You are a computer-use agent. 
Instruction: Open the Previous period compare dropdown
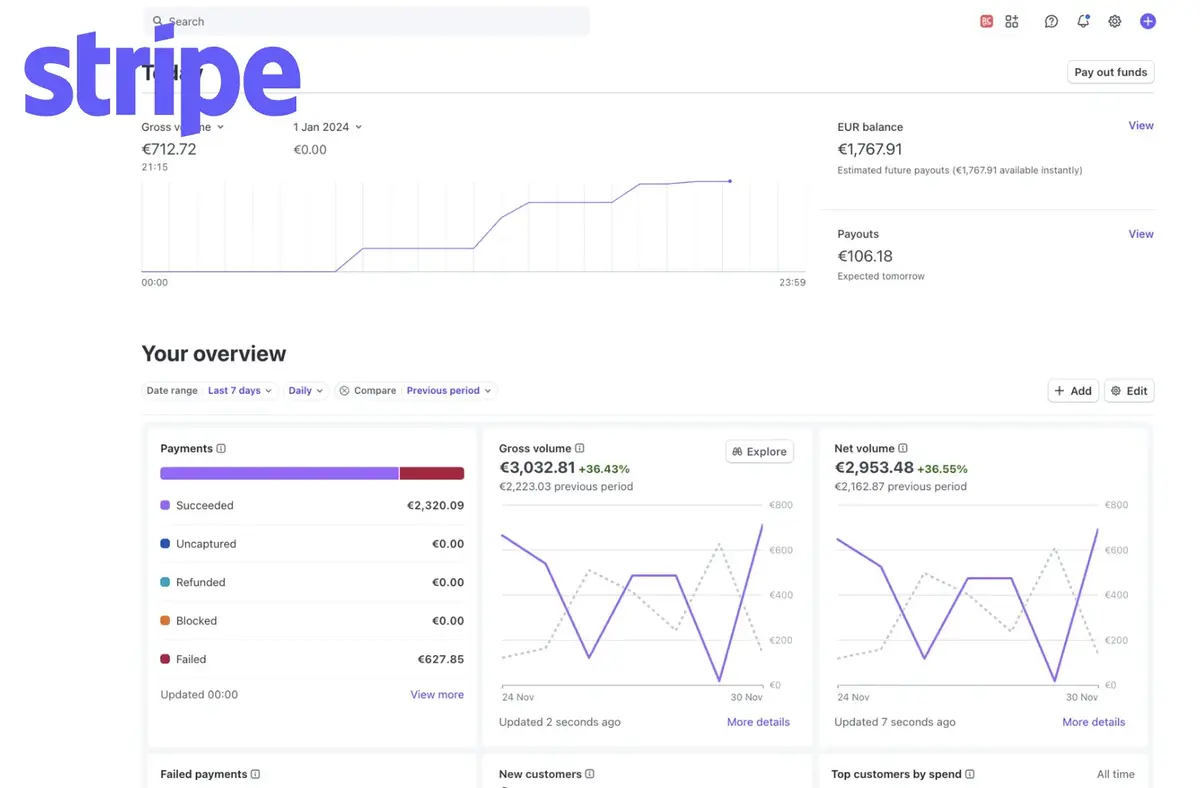(x=449, y=391)
